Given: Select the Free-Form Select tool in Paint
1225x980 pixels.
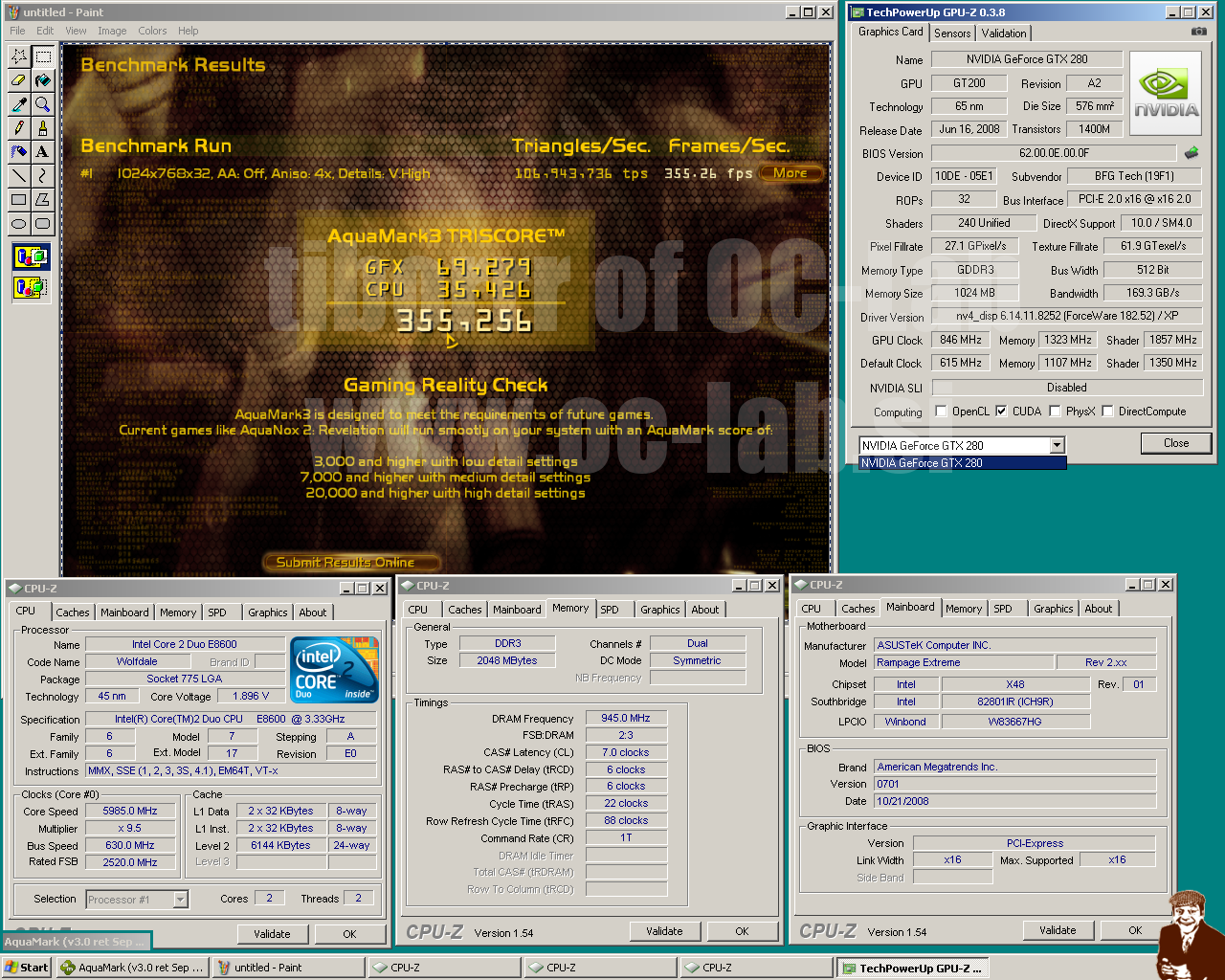Looking at the screenshot, I should click(19, 56).
